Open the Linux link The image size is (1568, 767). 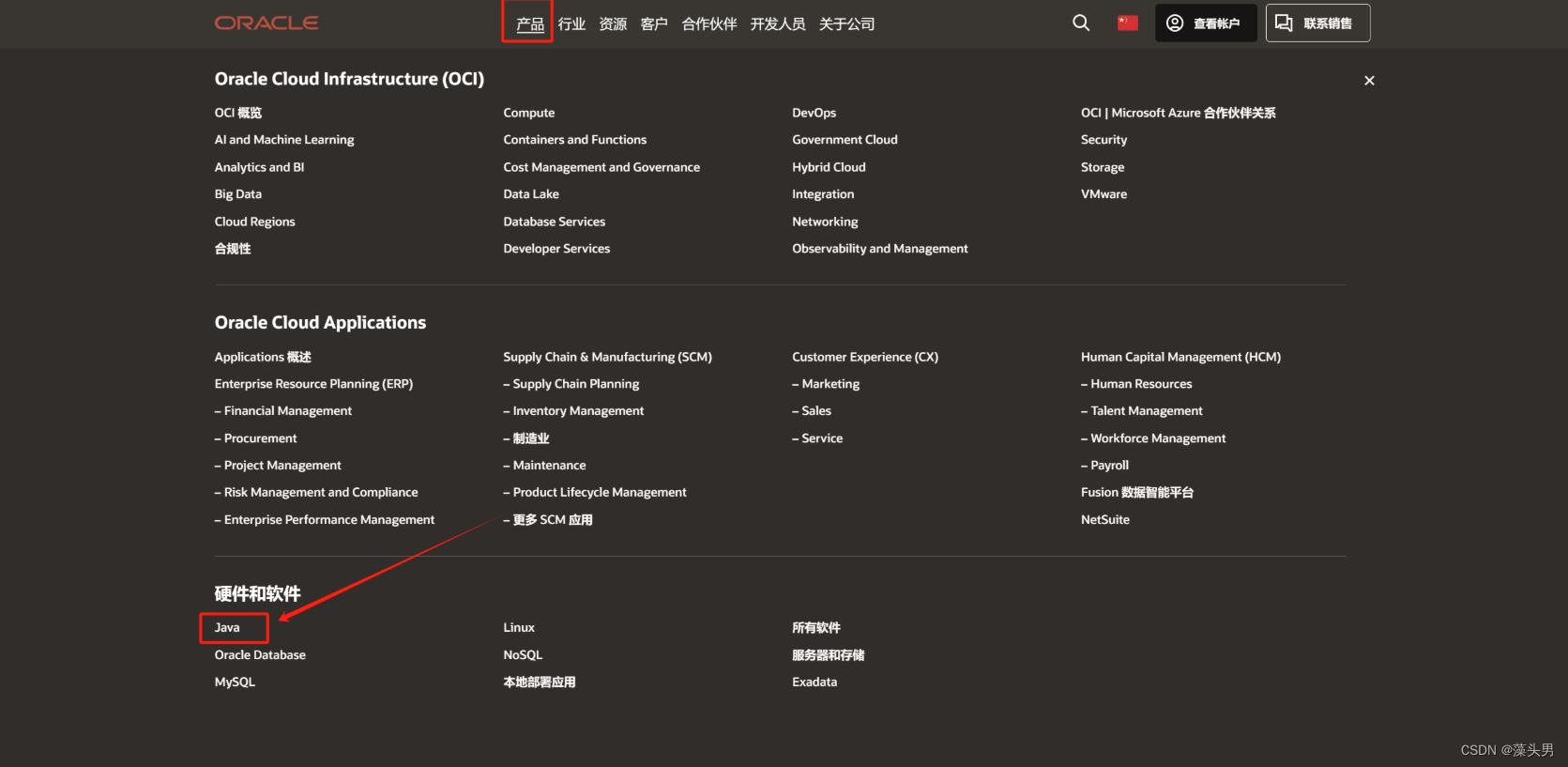coord(519,627)
